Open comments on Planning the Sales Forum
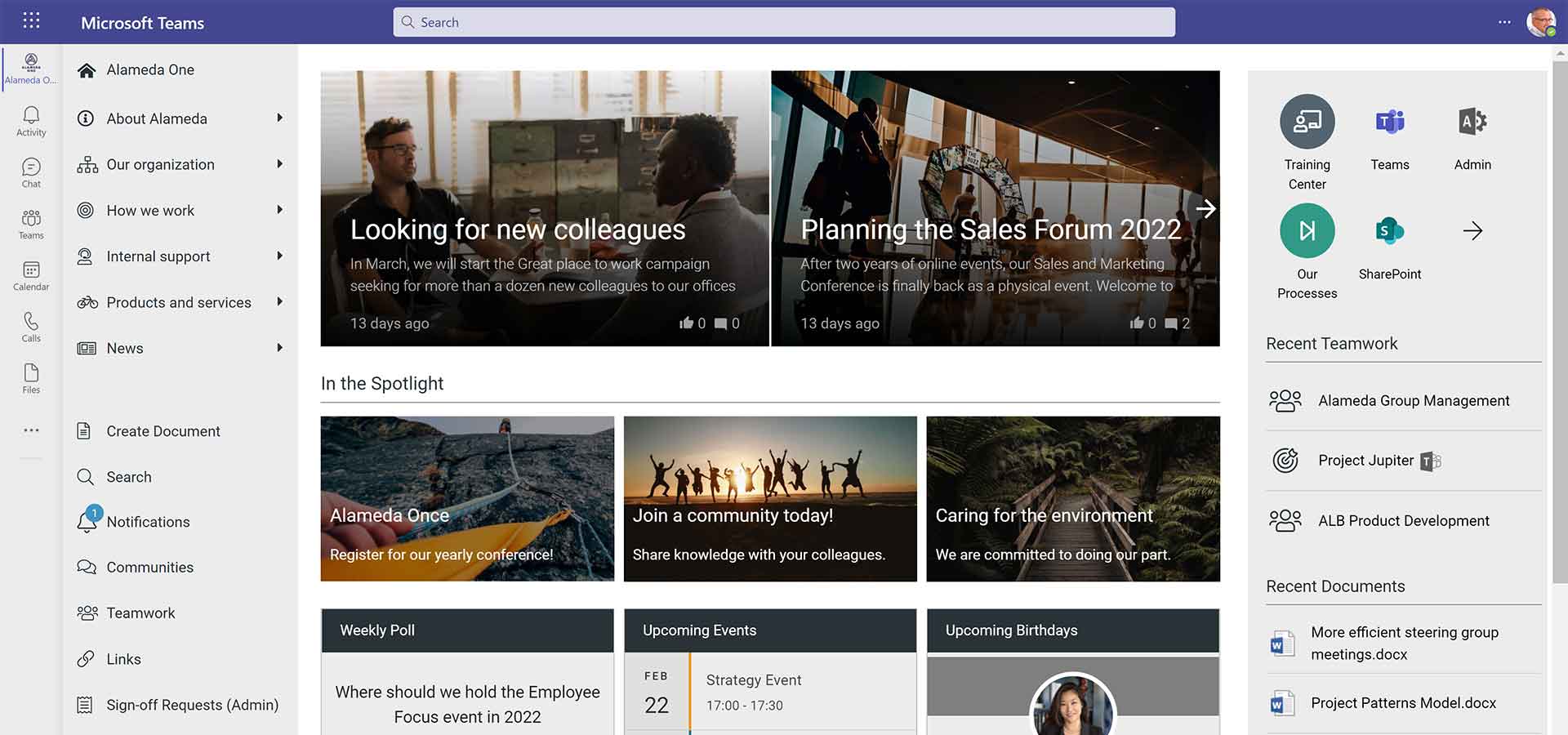The width and height of the screenshot is (1568, 735). [1170, 323]
